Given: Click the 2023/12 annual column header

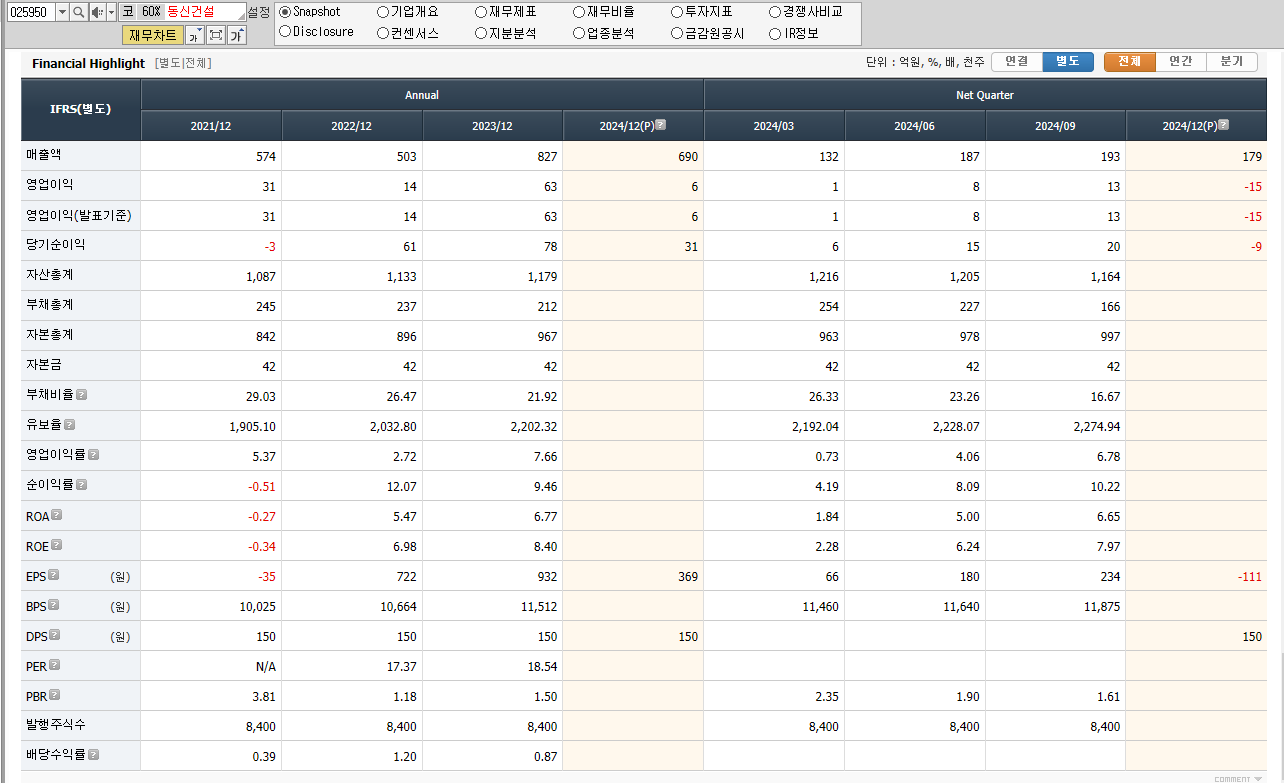Looking at the screenshot, I should (x=493, y=126).
